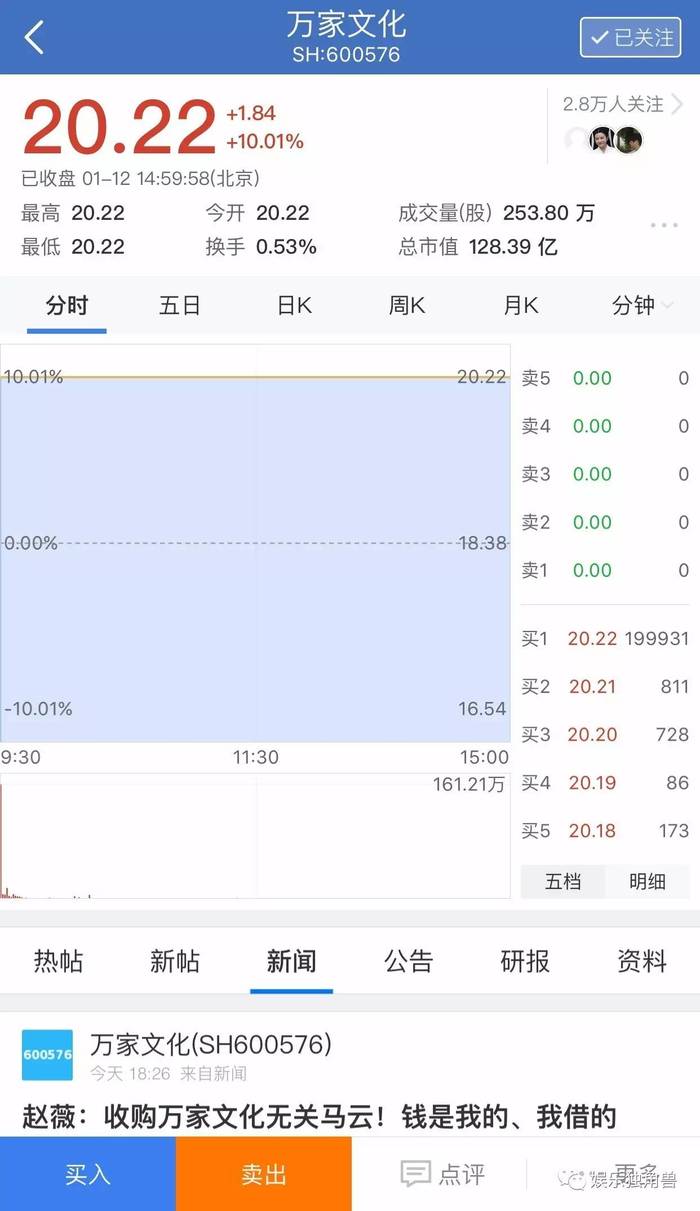
Task: Select the 买2 20.21 bid row
Action: pyautogui.click(x=605, y=686)
